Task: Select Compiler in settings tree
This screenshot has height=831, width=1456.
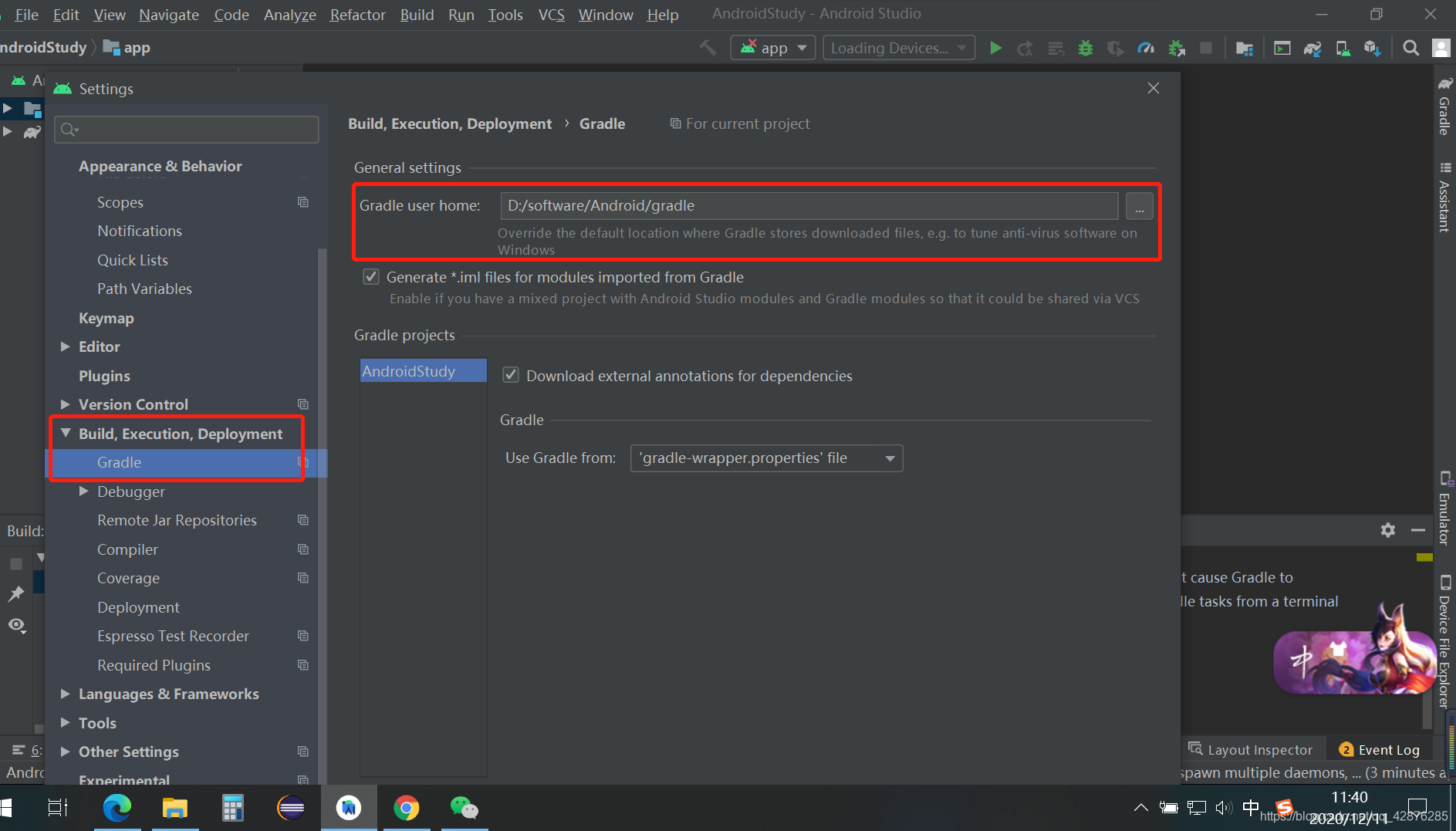Action: tap(127, 549)
